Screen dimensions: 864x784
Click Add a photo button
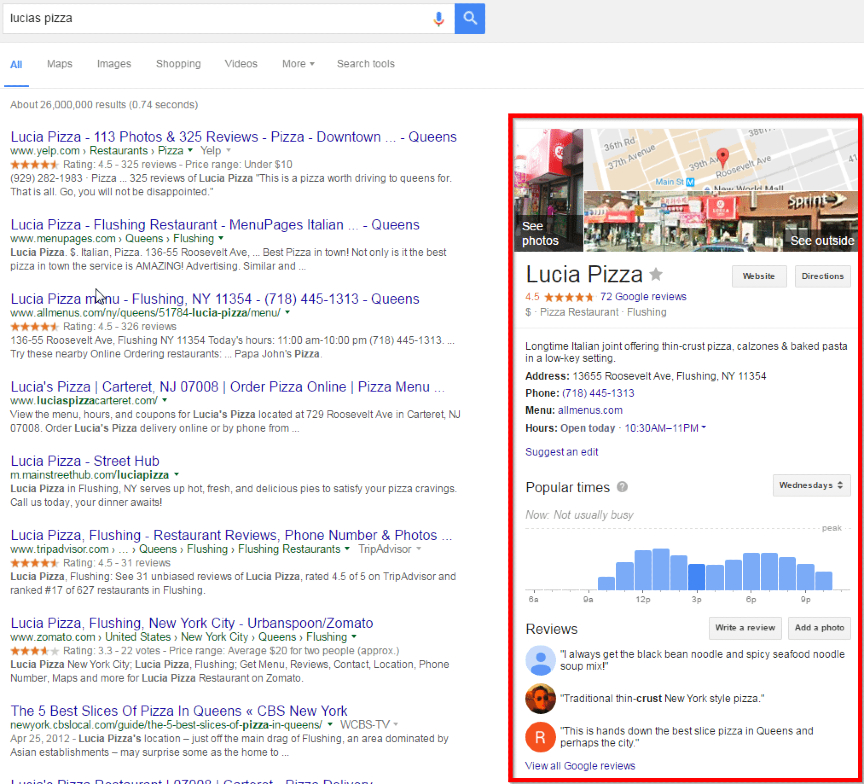(819, 628)
